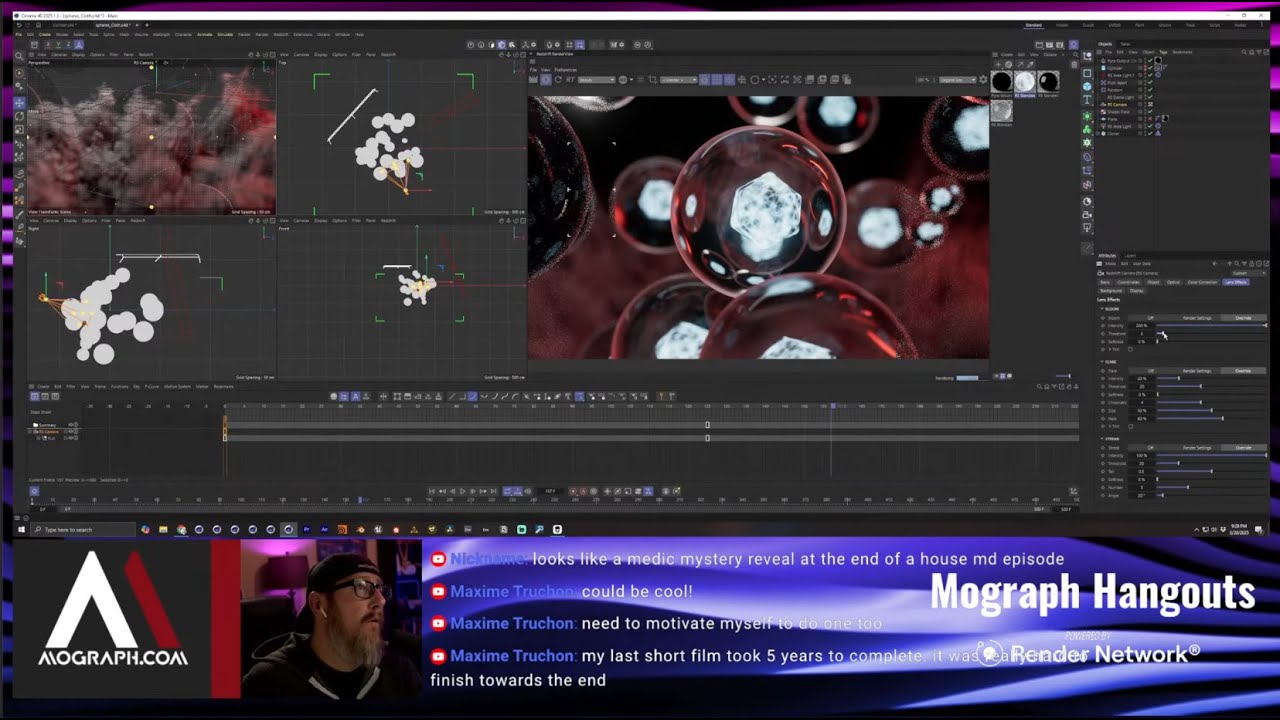The height and width of the screenshot is (720, 1280).
Task: Select the Move tool in left palette
Action: (x=19, y=102)
